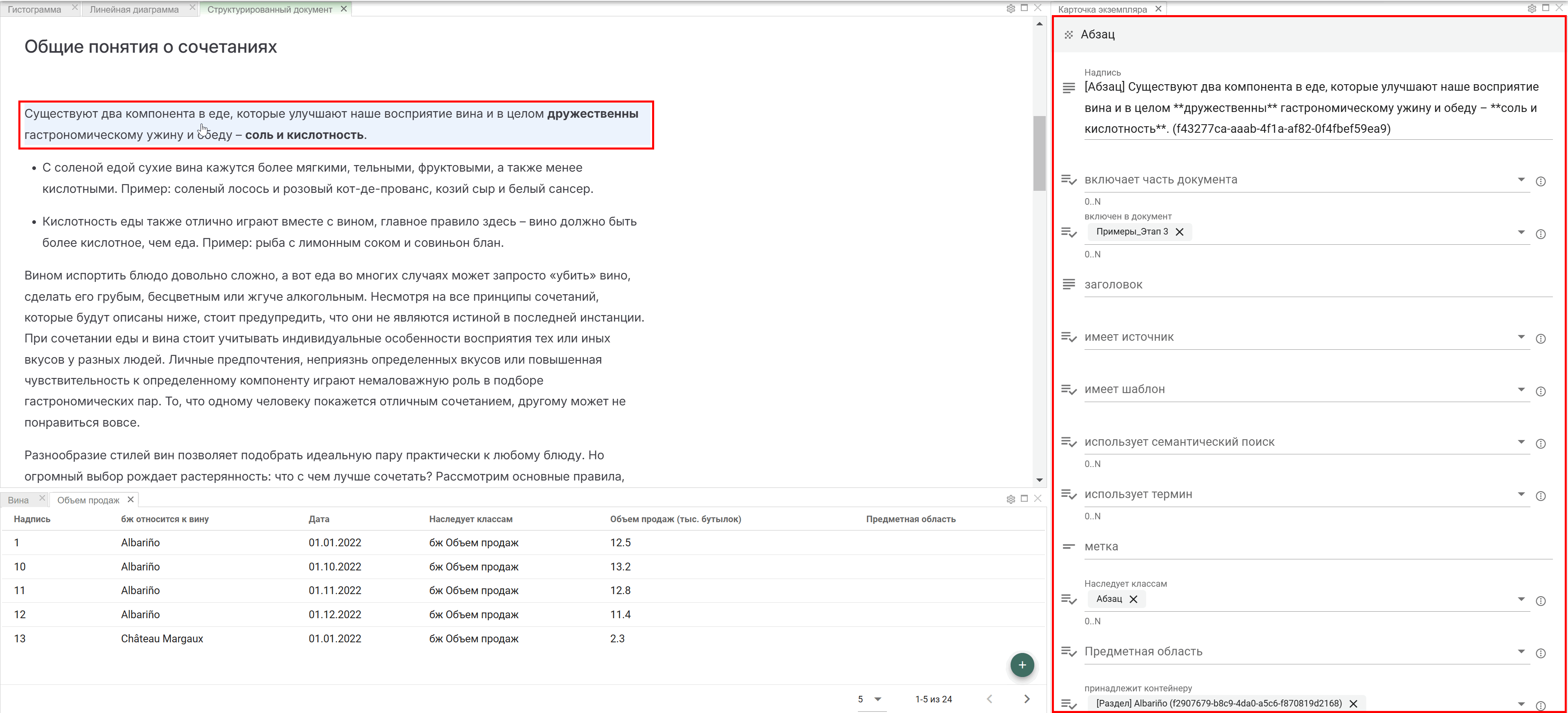1568x713 pixels.
Task: Remove the 'Абзац' chip in Наследует классам
Action: coord(1134,599)
